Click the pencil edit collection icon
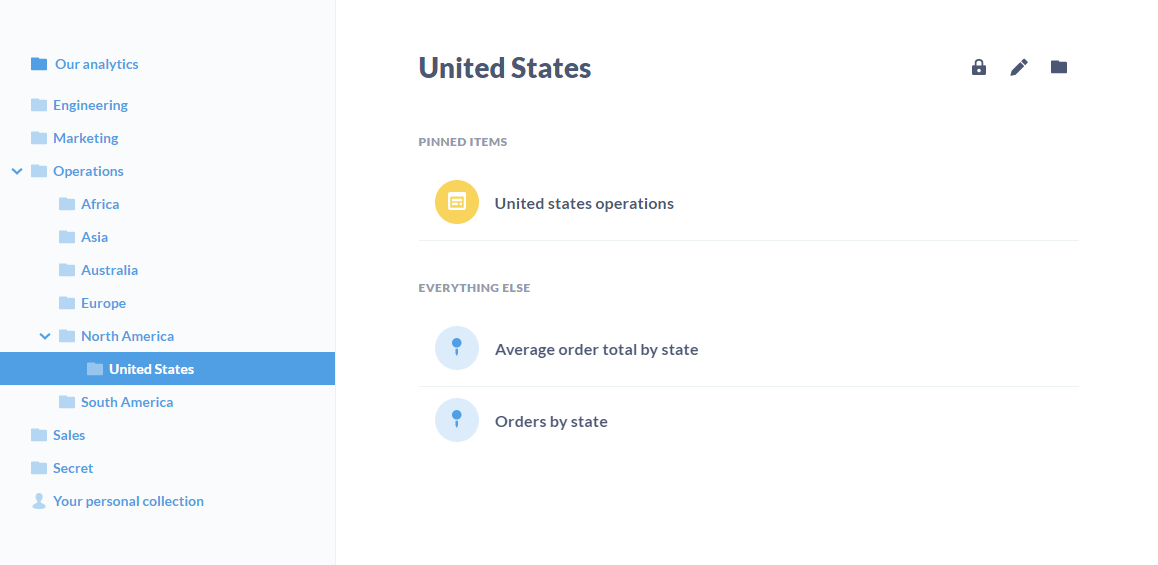 pos(1019,67)
